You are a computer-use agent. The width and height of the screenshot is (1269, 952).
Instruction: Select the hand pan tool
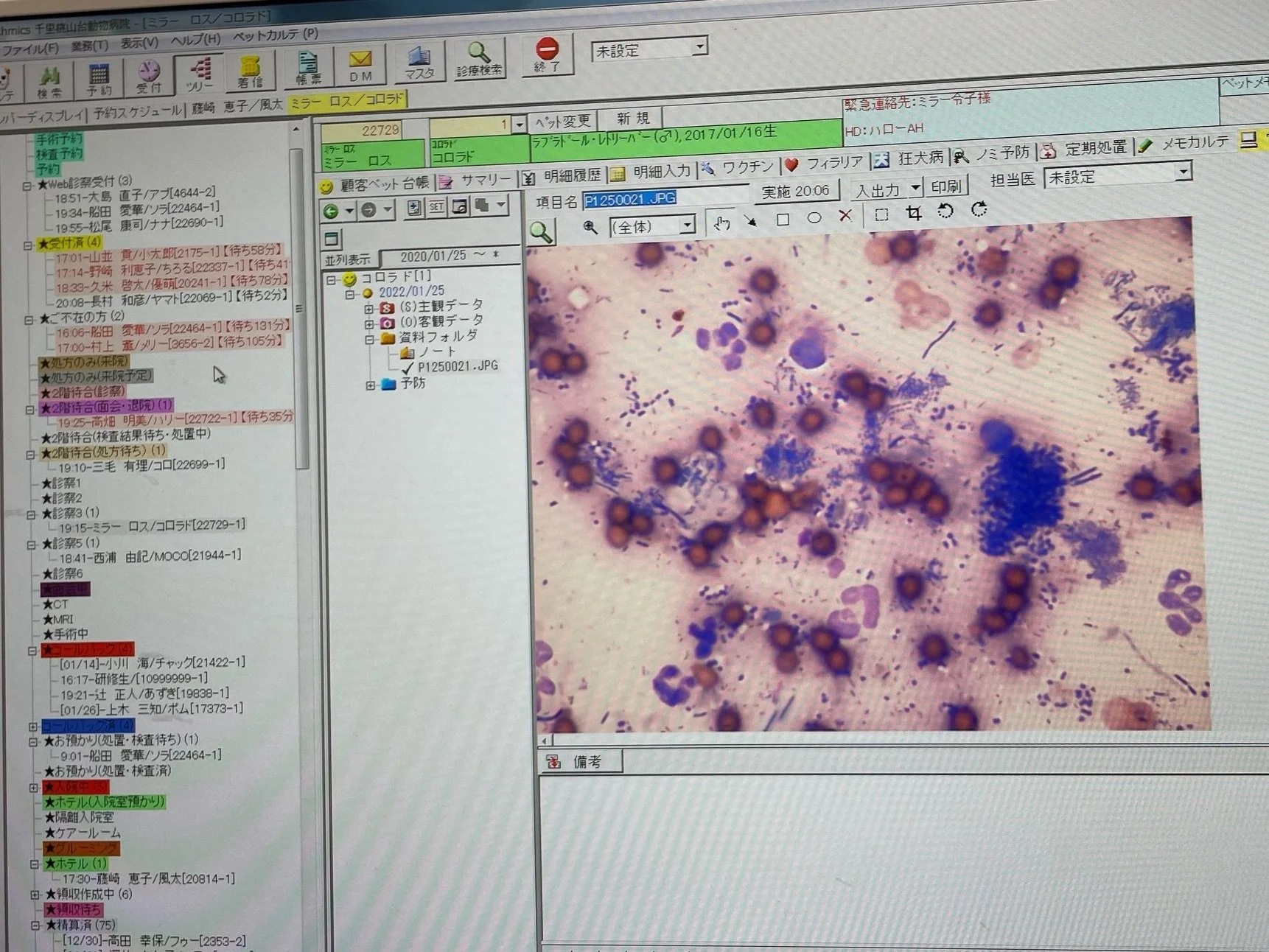(721, 223)
